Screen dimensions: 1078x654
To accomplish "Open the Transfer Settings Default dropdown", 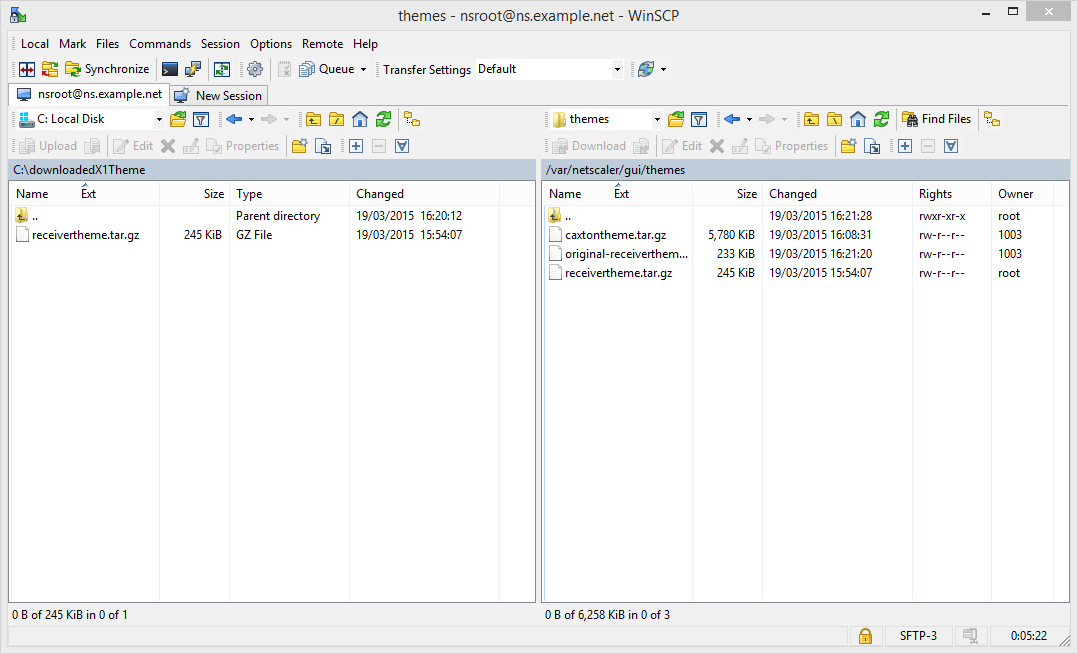I will pyautogui.click(x=617, y=69).
